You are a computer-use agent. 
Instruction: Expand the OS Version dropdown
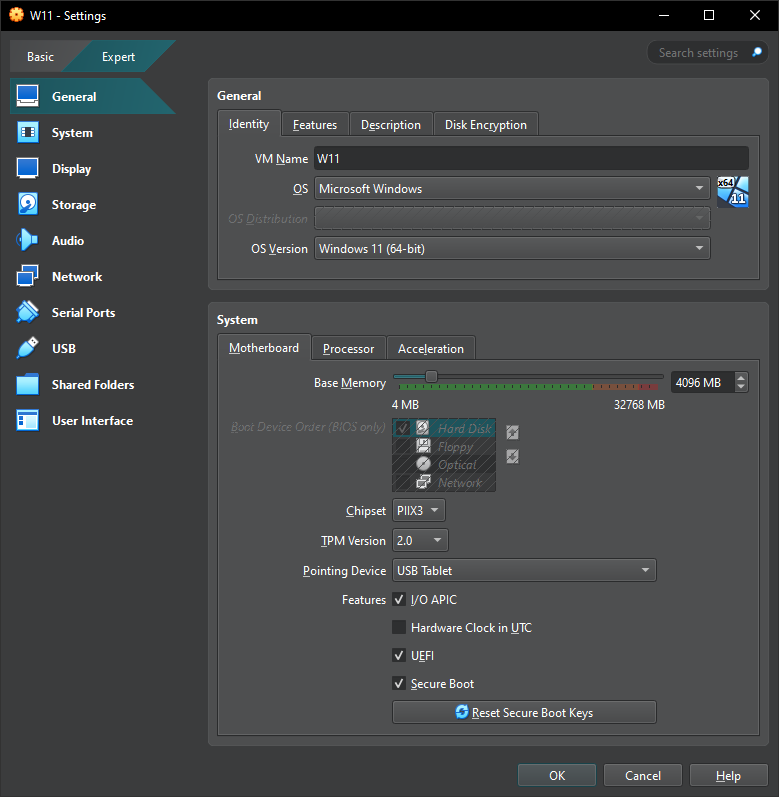512,249
